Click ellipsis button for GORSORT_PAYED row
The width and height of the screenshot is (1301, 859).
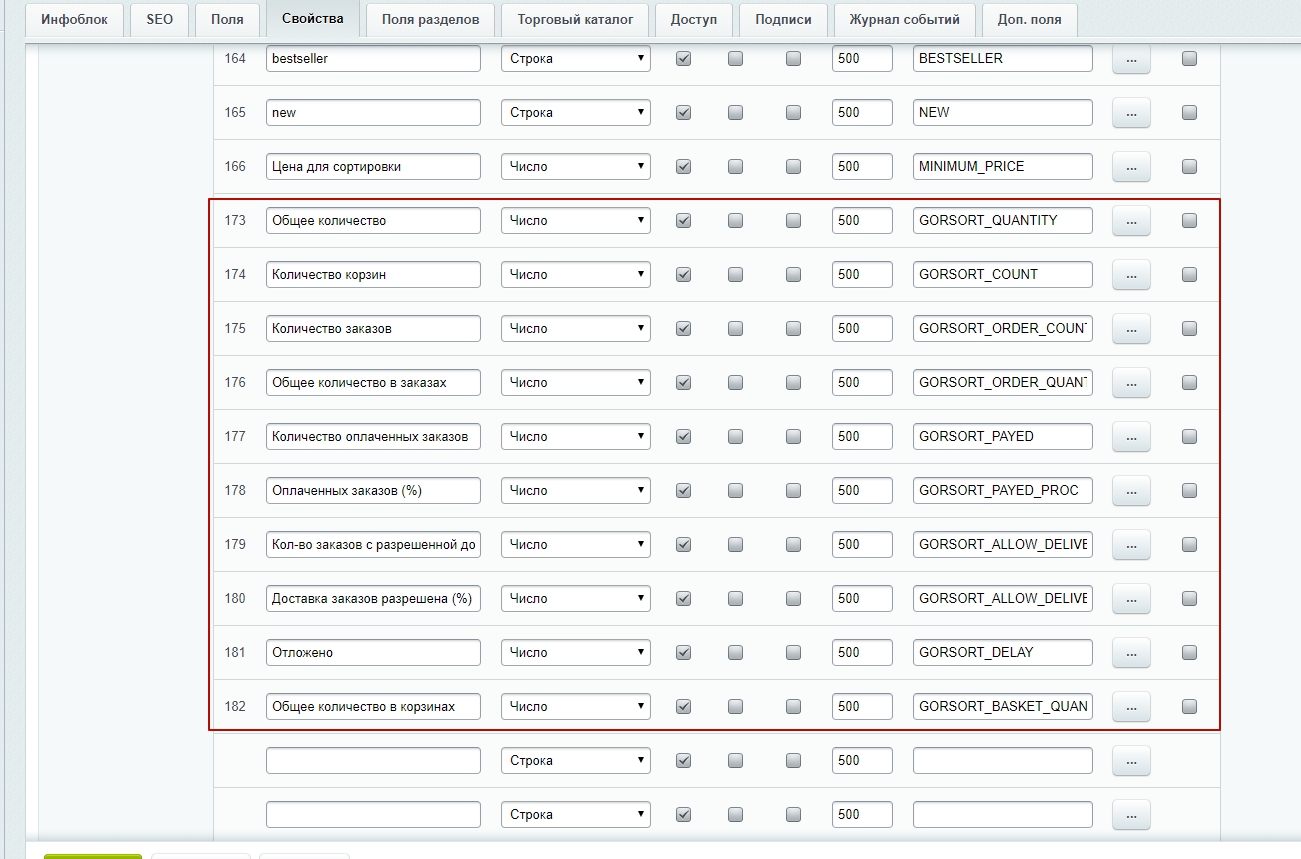tap(1131, 437)
